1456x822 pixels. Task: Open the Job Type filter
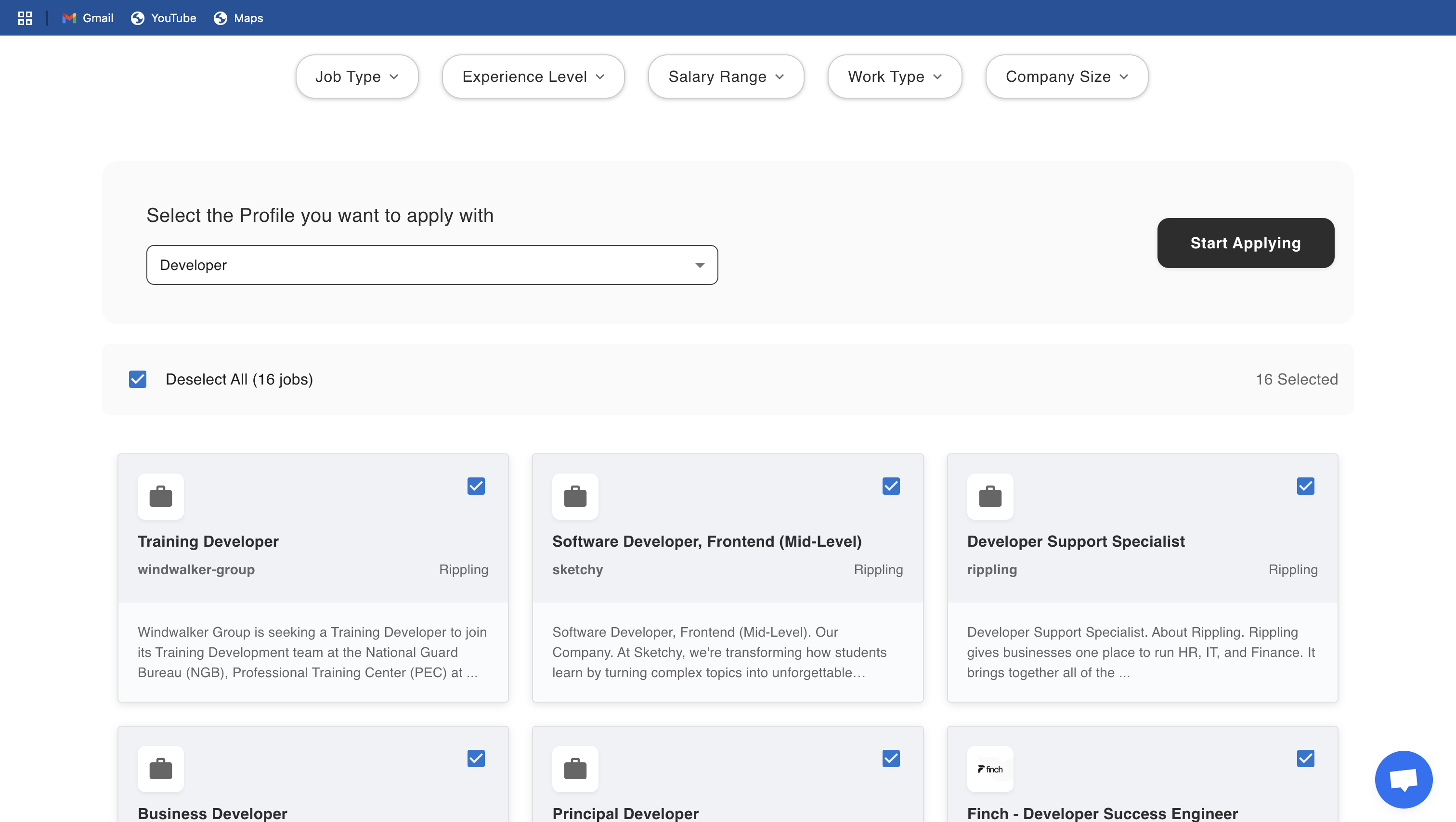click(x=357, y=76)
